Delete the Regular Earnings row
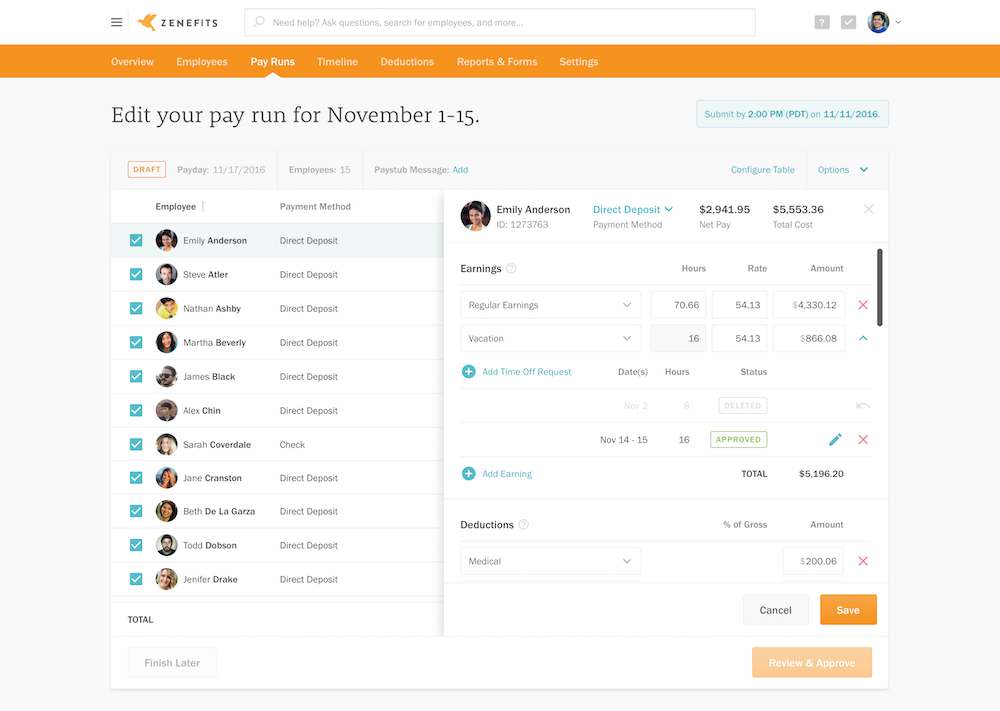The image size is (1000, 711). pos(863,305)
